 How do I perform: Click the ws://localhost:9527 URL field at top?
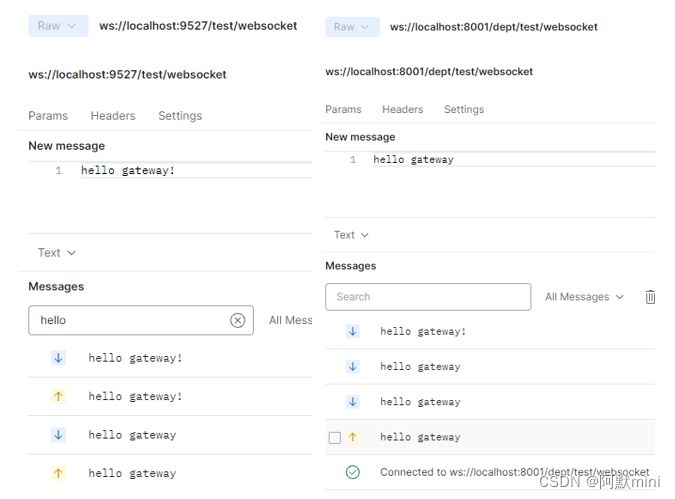pos(198,26)
